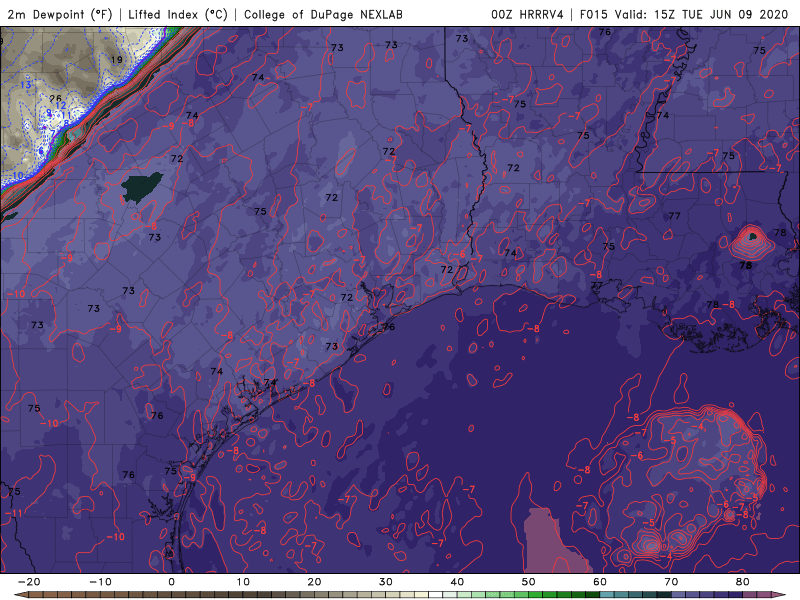
Task: Click the dark green dry patch on the map
Action: point(141,187)
